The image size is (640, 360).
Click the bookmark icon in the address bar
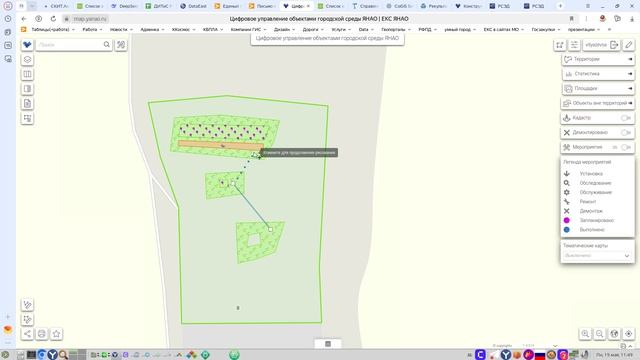point(571,19)
